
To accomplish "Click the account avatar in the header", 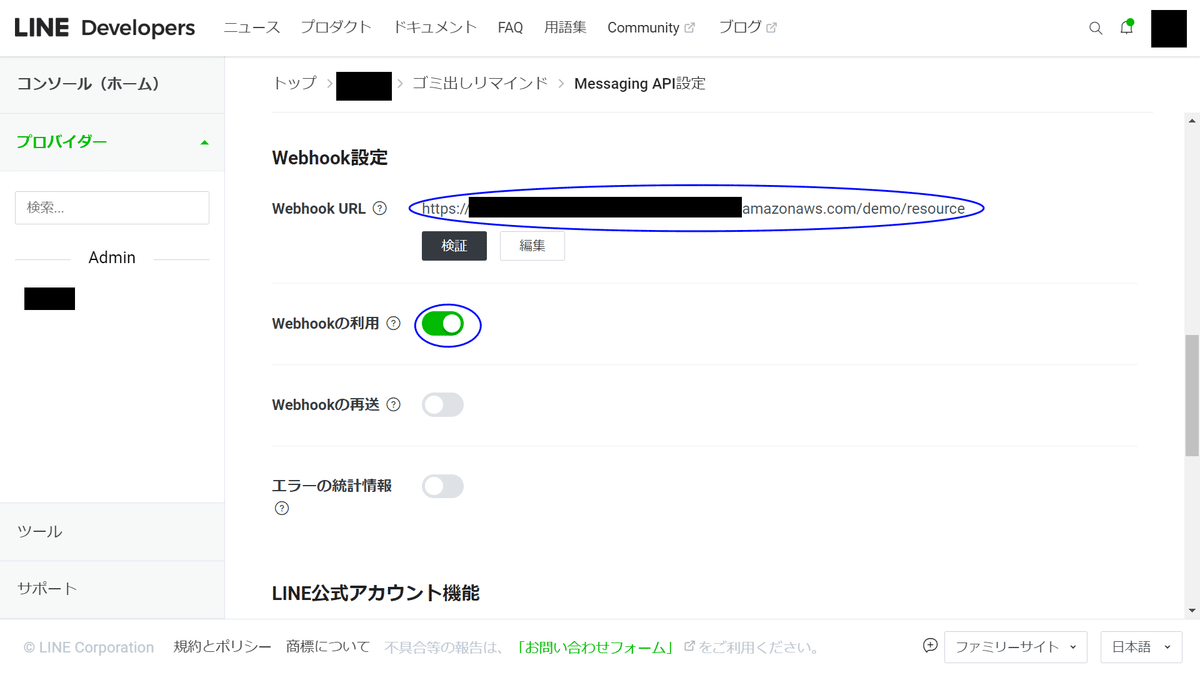I will [1168, 29].
